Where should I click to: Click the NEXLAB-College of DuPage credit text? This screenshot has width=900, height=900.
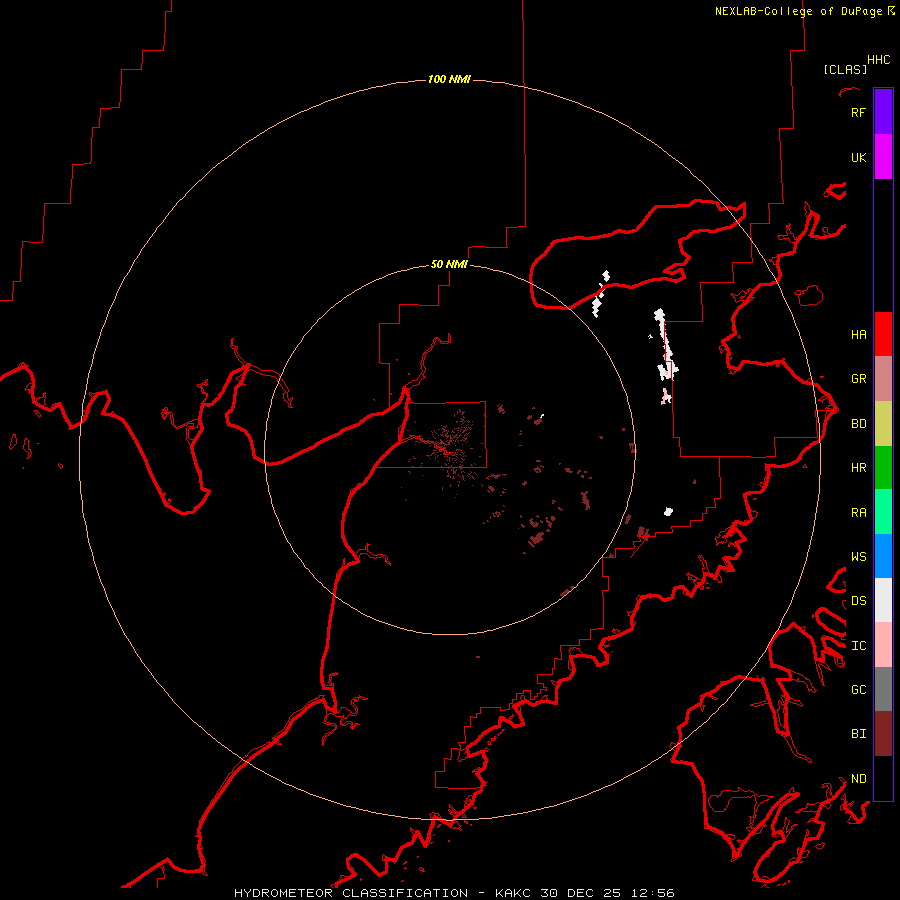[798, 11]
